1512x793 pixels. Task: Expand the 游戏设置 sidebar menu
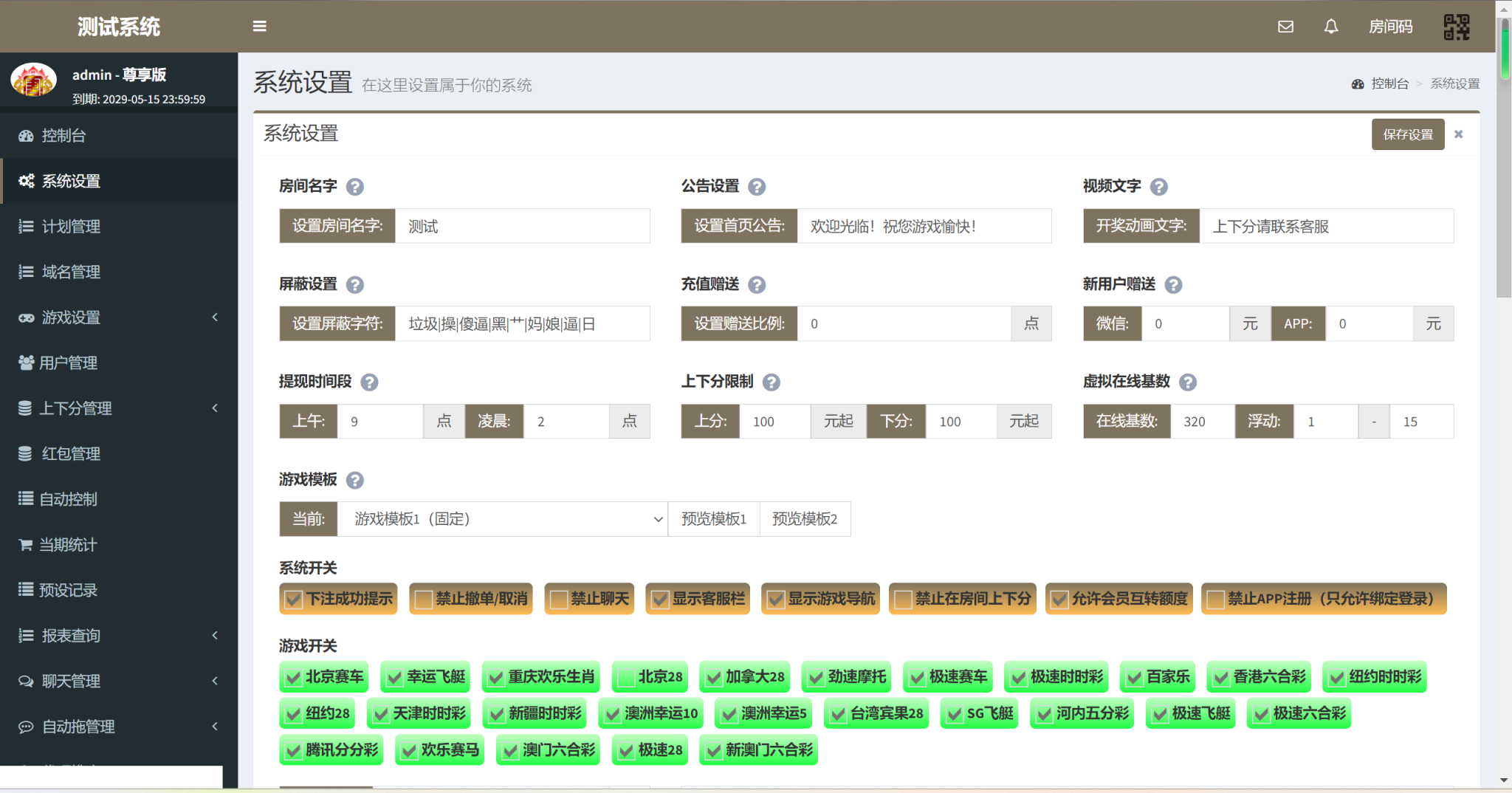tap(118, 317)
